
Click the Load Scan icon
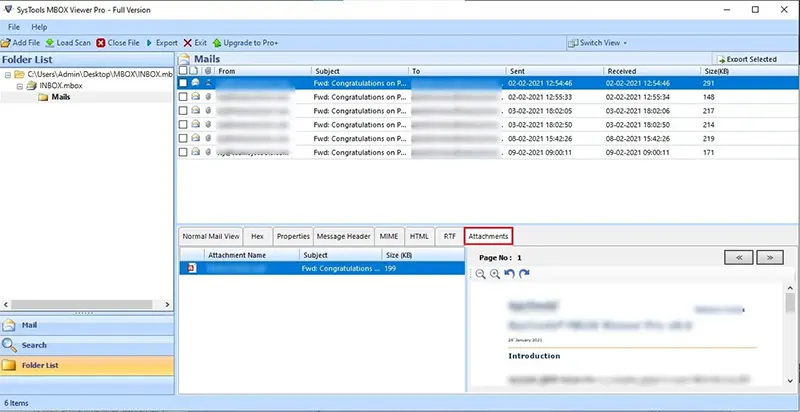tap(50, 43)
